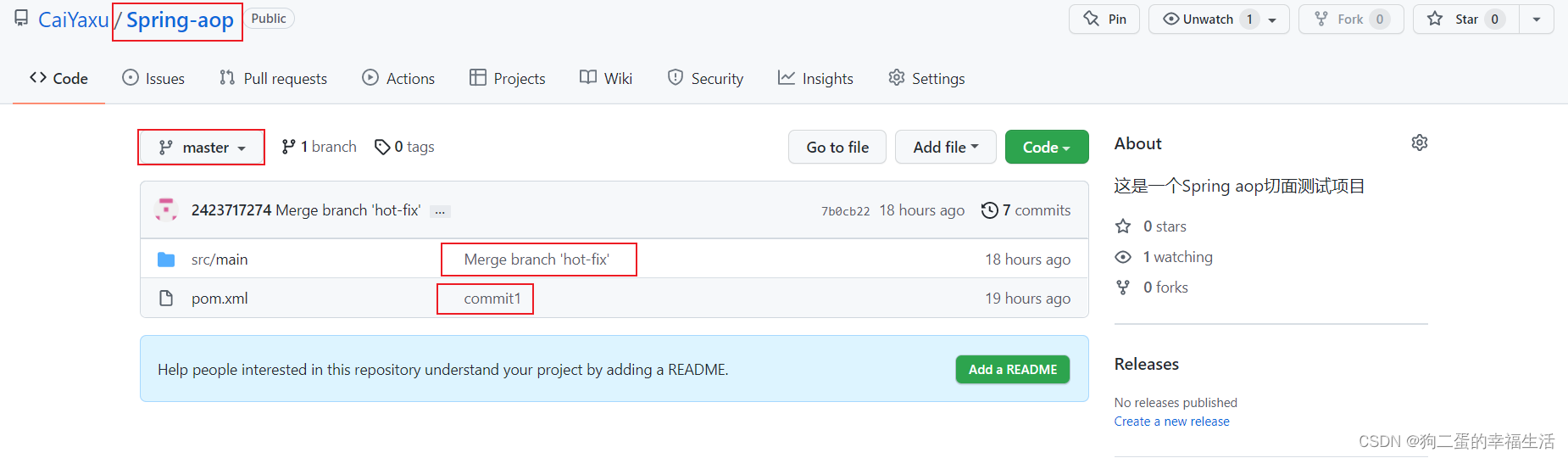
Task: Click the clock history icon beside commits
Action: point(989,210)
